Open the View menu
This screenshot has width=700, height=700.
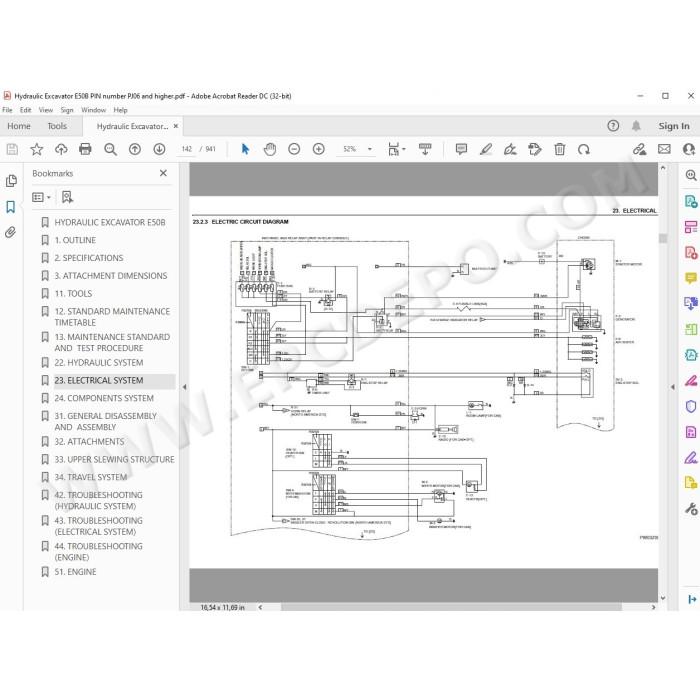tap(46, 110)
